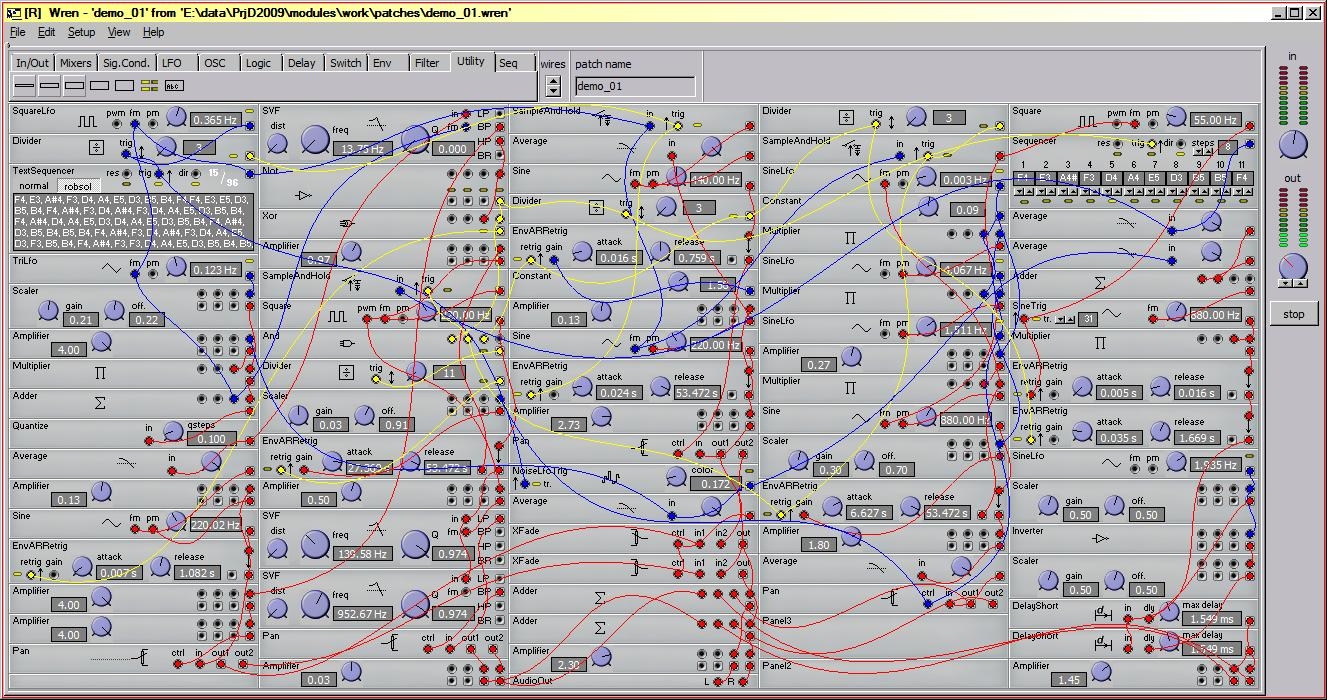Click the SquareLfo rate knob
Viewport: 1327px width, 700px height.
click(x=177, y=117)
